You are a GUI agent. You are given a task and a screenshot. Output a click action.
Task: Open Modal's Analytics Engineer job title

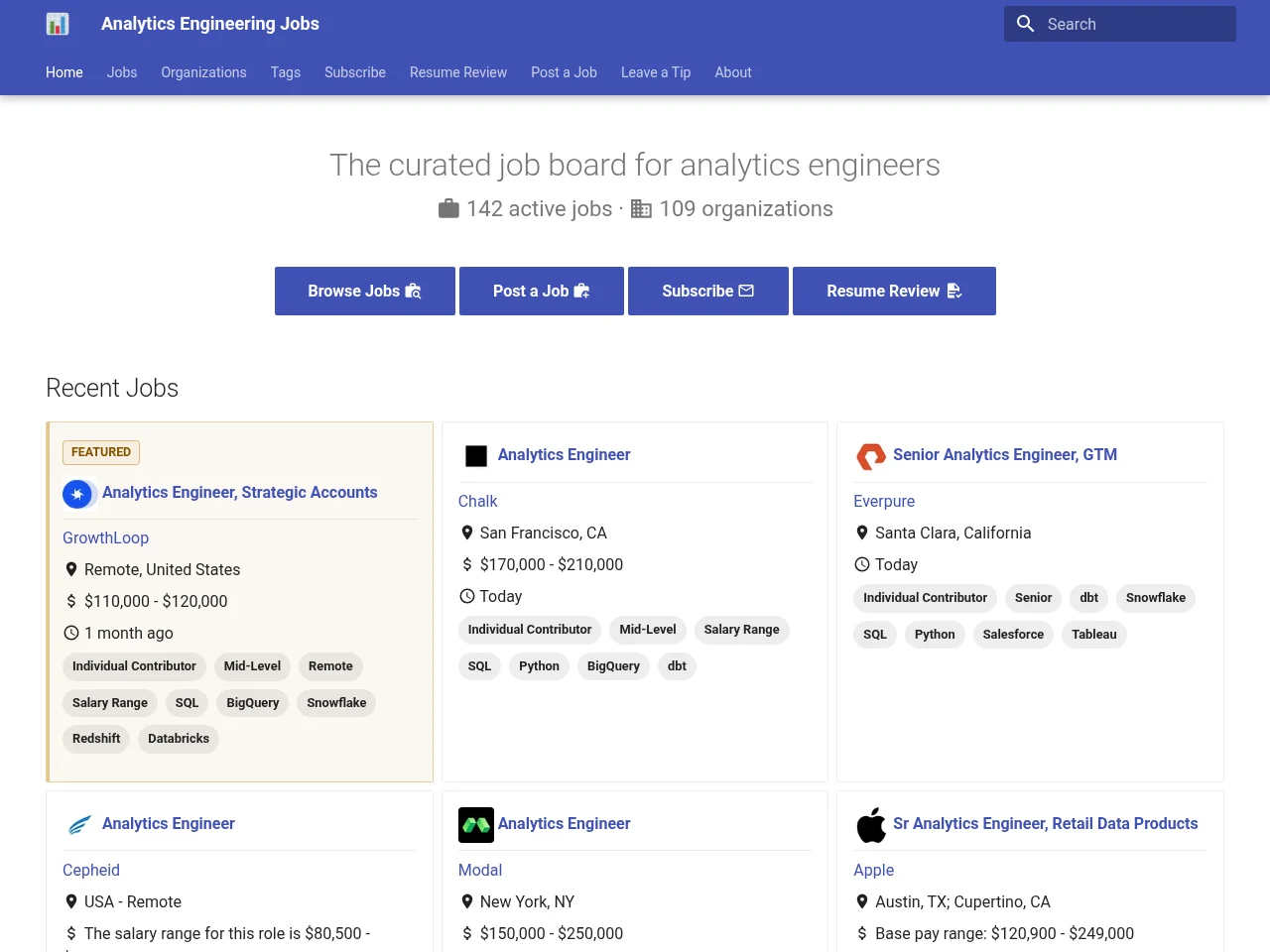pos(564,824)
